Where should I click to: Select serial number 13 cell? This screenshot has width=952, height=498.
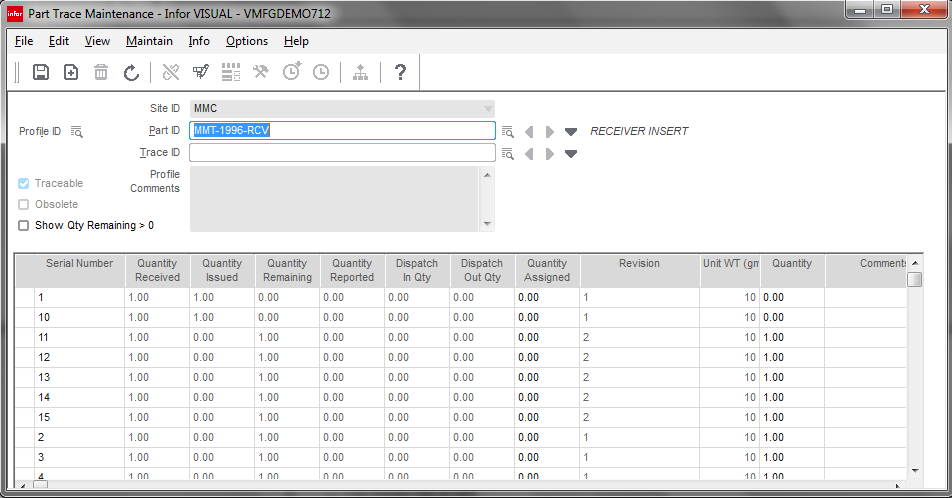(x=80, y=378)
